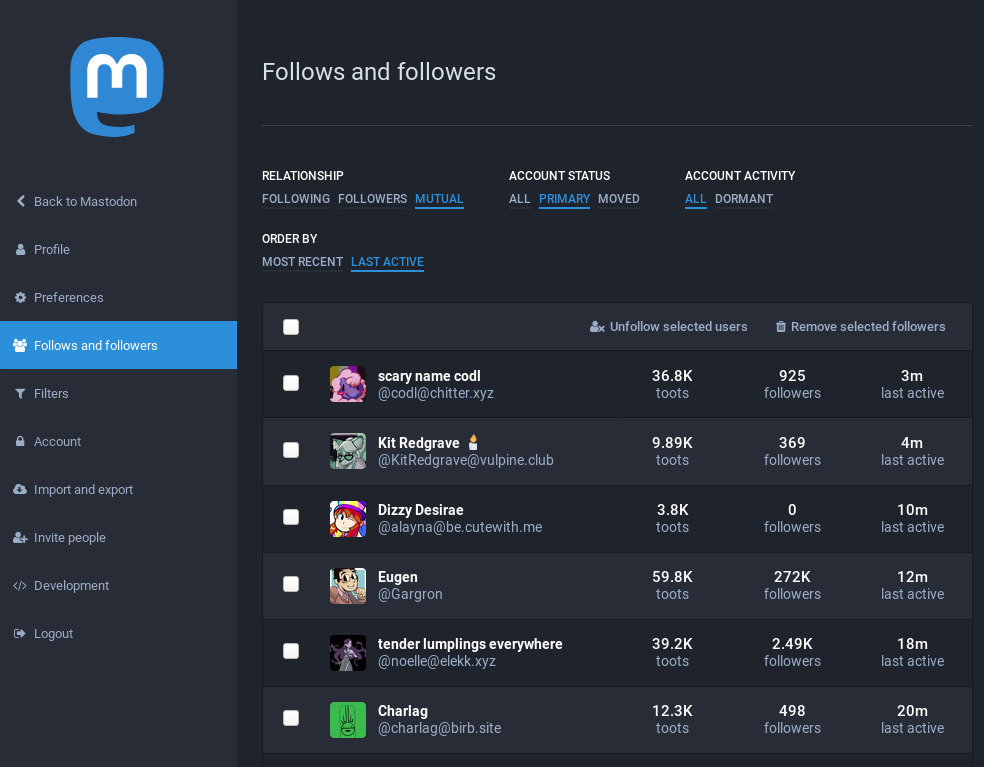Check the checkbox next to Eugen
This screenshot has width=984, height=767.
(x=291, y=584)
